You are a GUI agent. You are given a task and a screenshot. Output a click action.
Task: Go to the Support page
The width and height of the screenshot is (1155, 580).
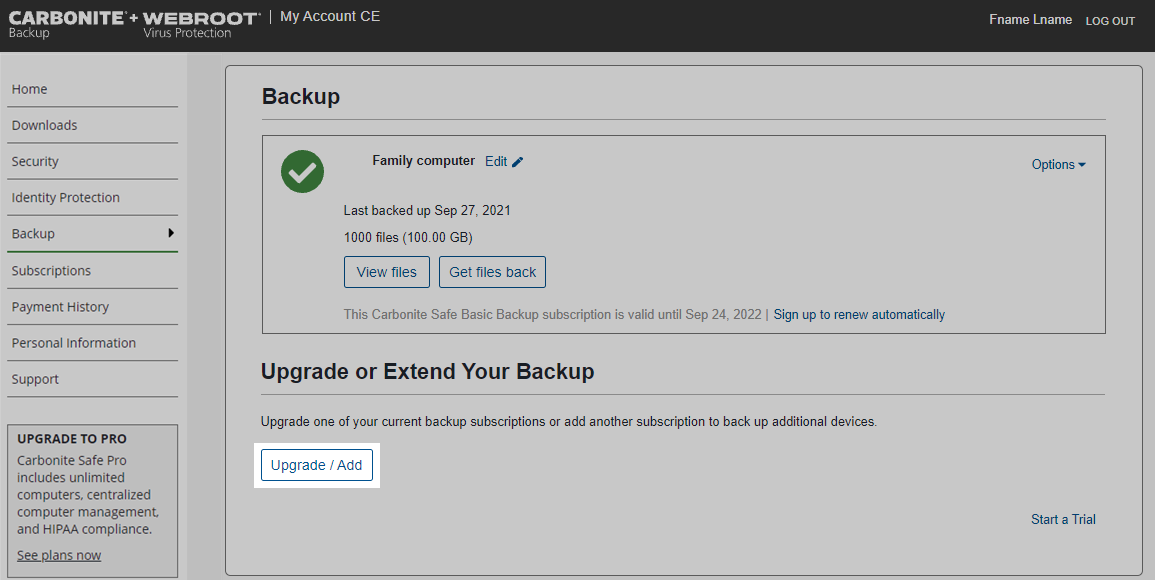pyautogui.click(x=35, y=379)
